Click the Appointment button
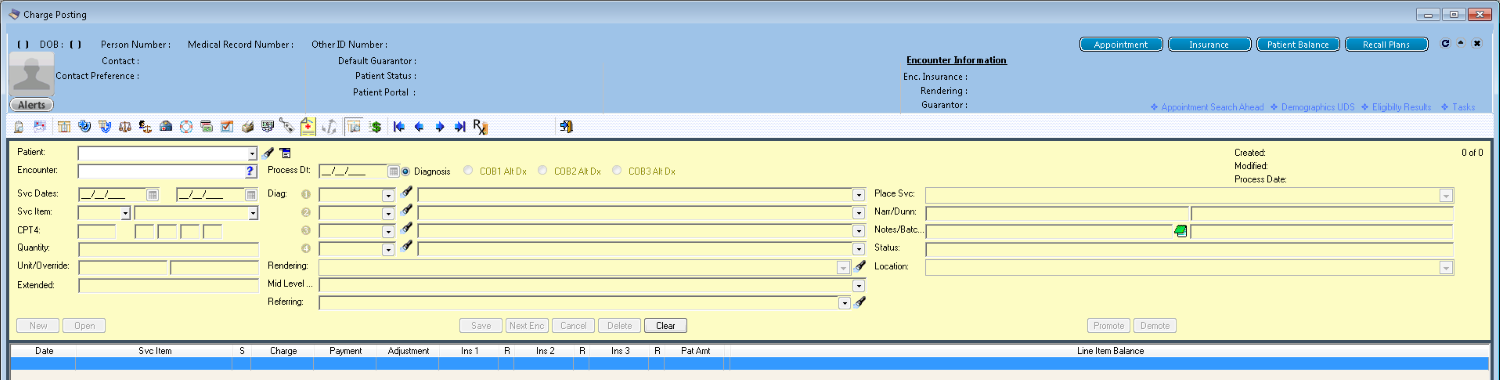Viewport: 1500px width, 380px height. click(1121, 44)
